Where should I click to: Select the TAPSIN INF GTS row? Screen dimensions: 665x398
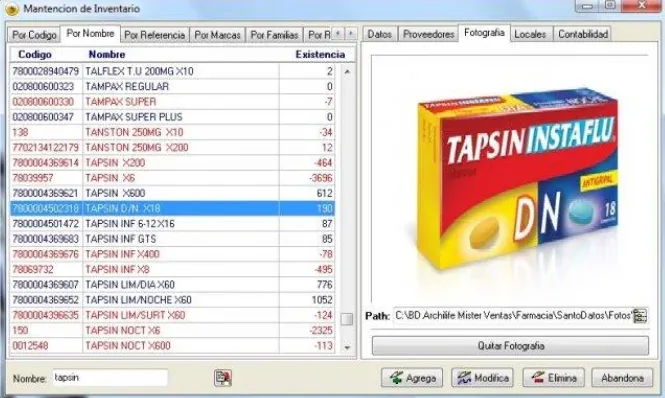(x=172, y=239)
